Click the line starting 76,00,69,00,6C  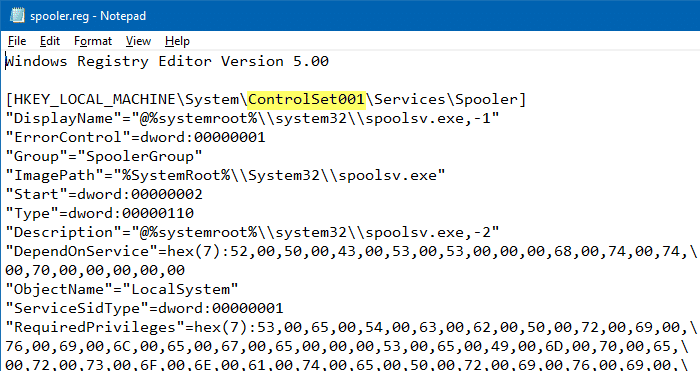pos(347,346)
